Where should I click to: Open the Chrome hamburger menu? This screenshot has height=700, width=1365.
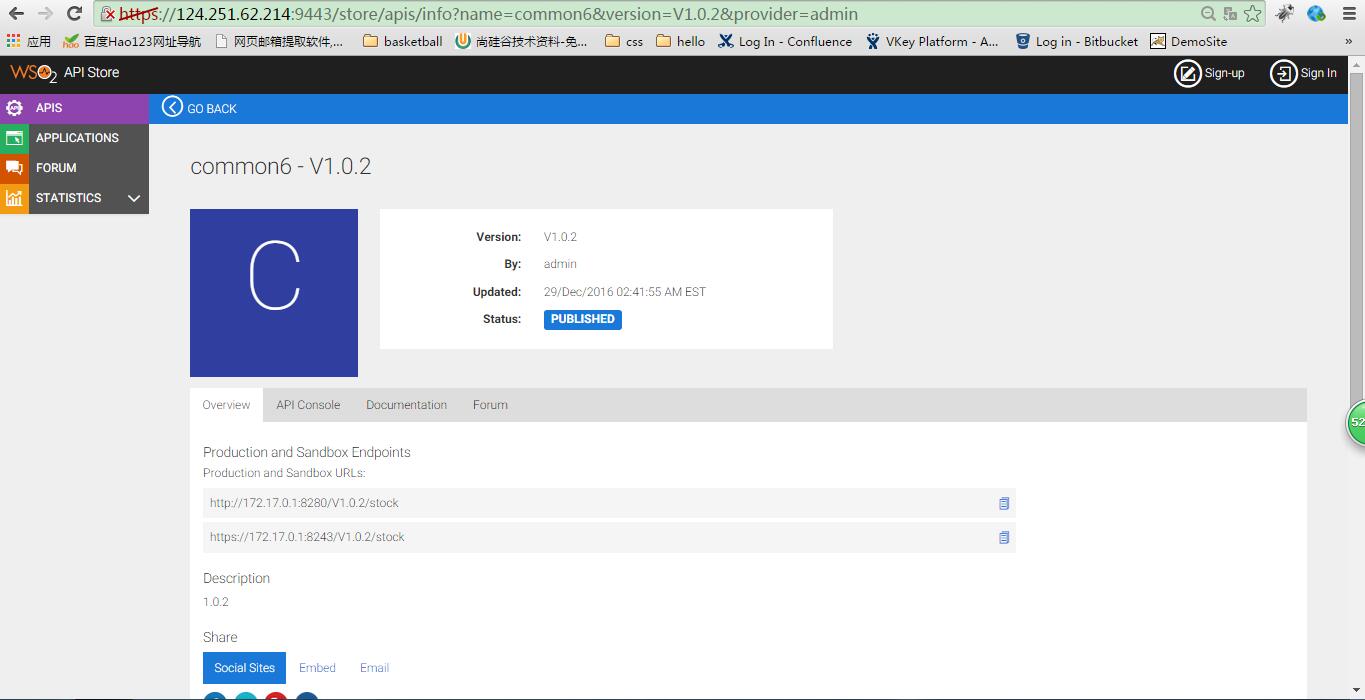coord(1347,14)
